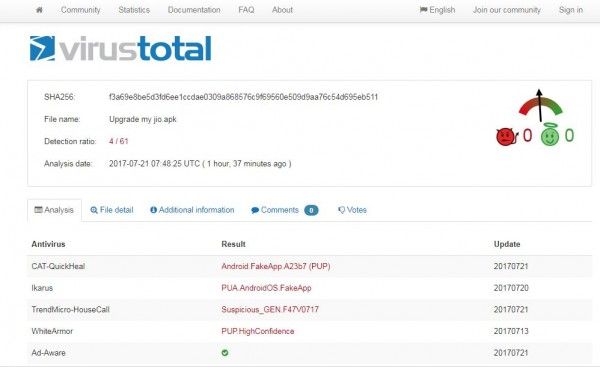Image resolution: width=600 pixels, height=367 pixels.
Task: Click PUA.AndroidOS.FakeApp result
Action: tap(266, 288)
